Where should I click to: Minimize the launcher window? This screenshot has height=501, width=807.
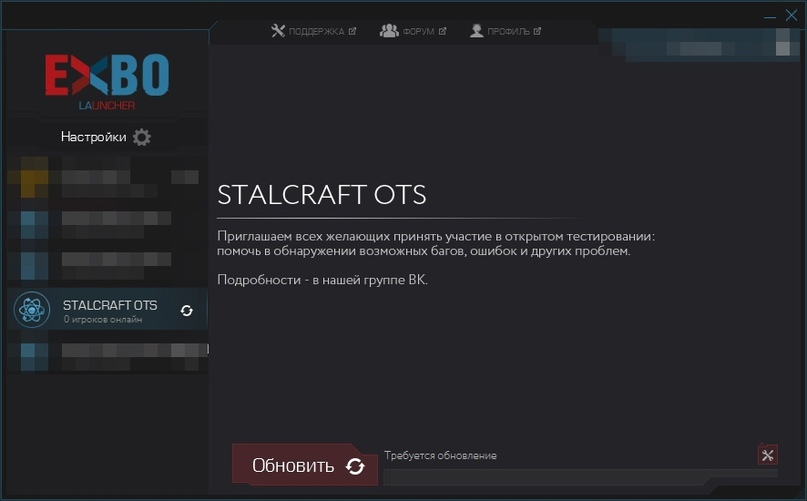pos(769,16)
